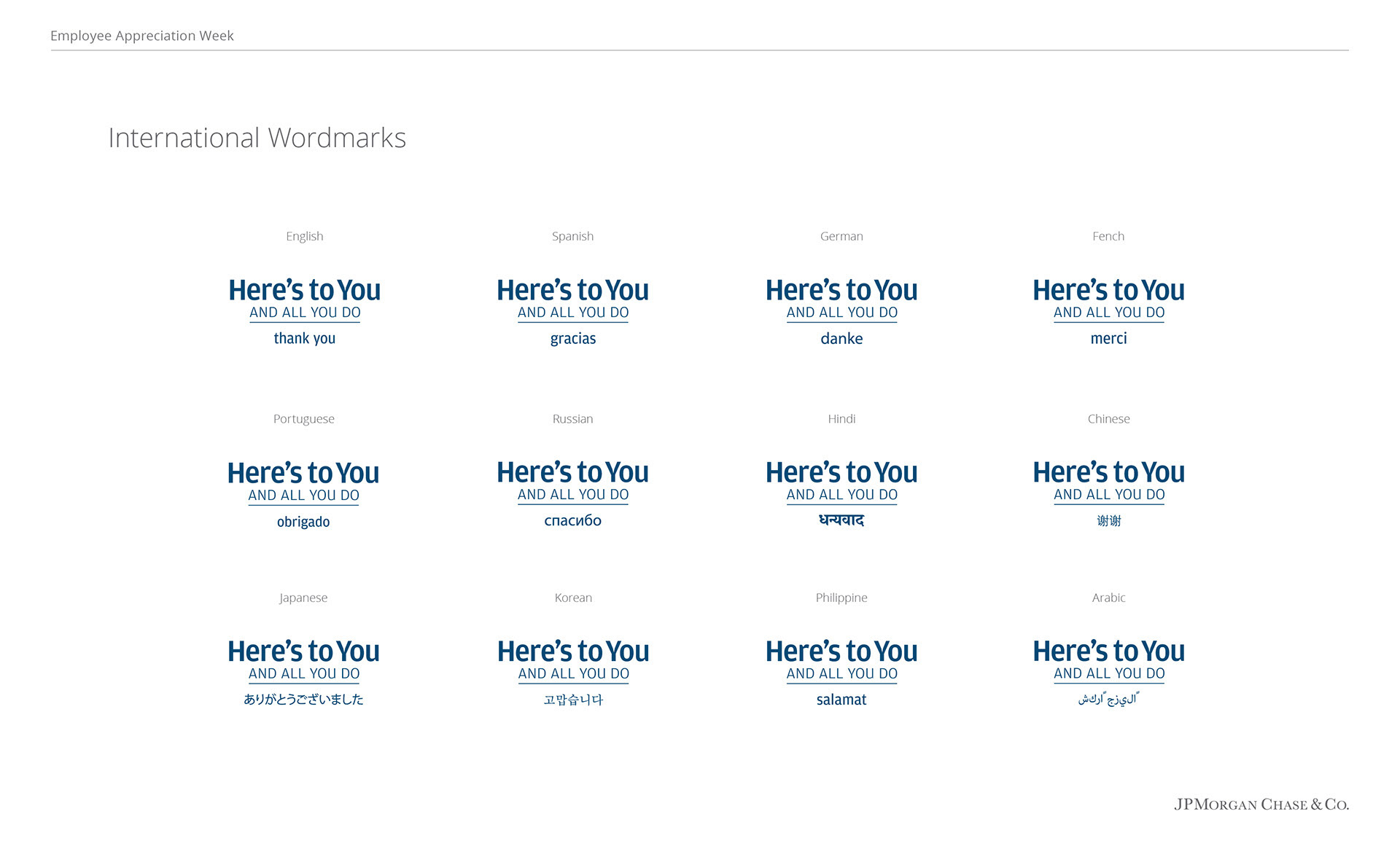Click the JPMorgan Chase & Co. logo

click(x=1261, y=805)
